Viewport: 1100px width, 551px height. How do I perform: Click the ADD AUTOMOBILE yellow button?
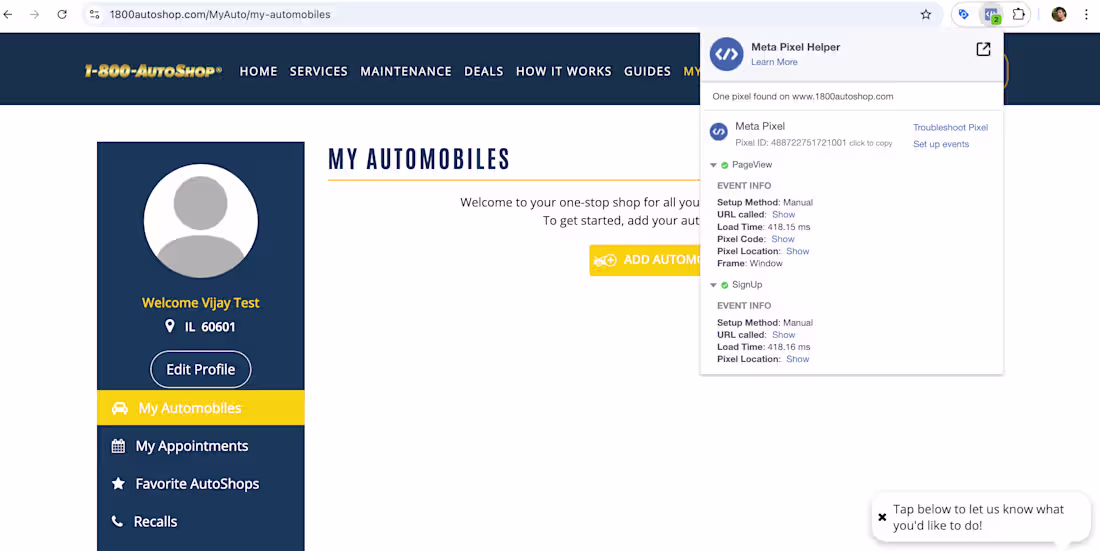pyautogui.click(x=645, y=260)
